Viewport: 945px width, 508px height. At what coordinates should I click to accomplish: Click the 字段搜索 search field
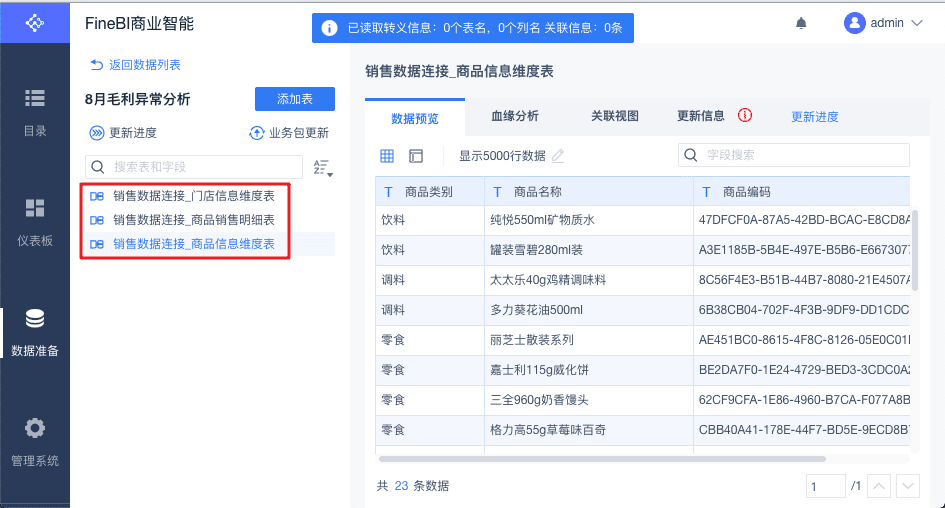point(795,155)
